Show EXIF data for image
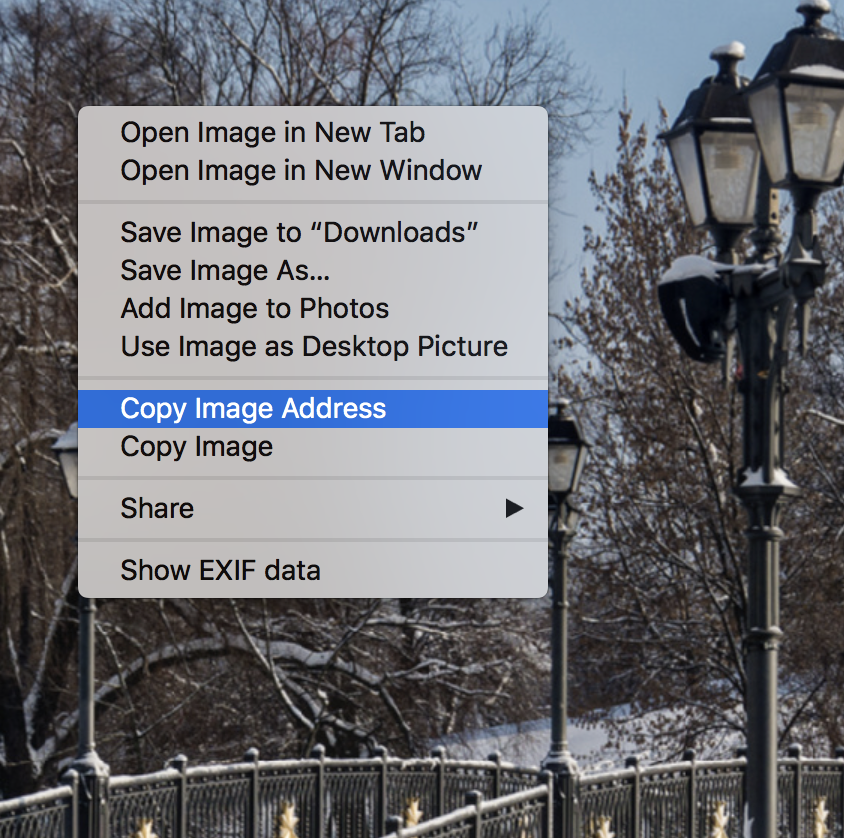This screenshot has width=844, height=838. click(x=313, y=571)
